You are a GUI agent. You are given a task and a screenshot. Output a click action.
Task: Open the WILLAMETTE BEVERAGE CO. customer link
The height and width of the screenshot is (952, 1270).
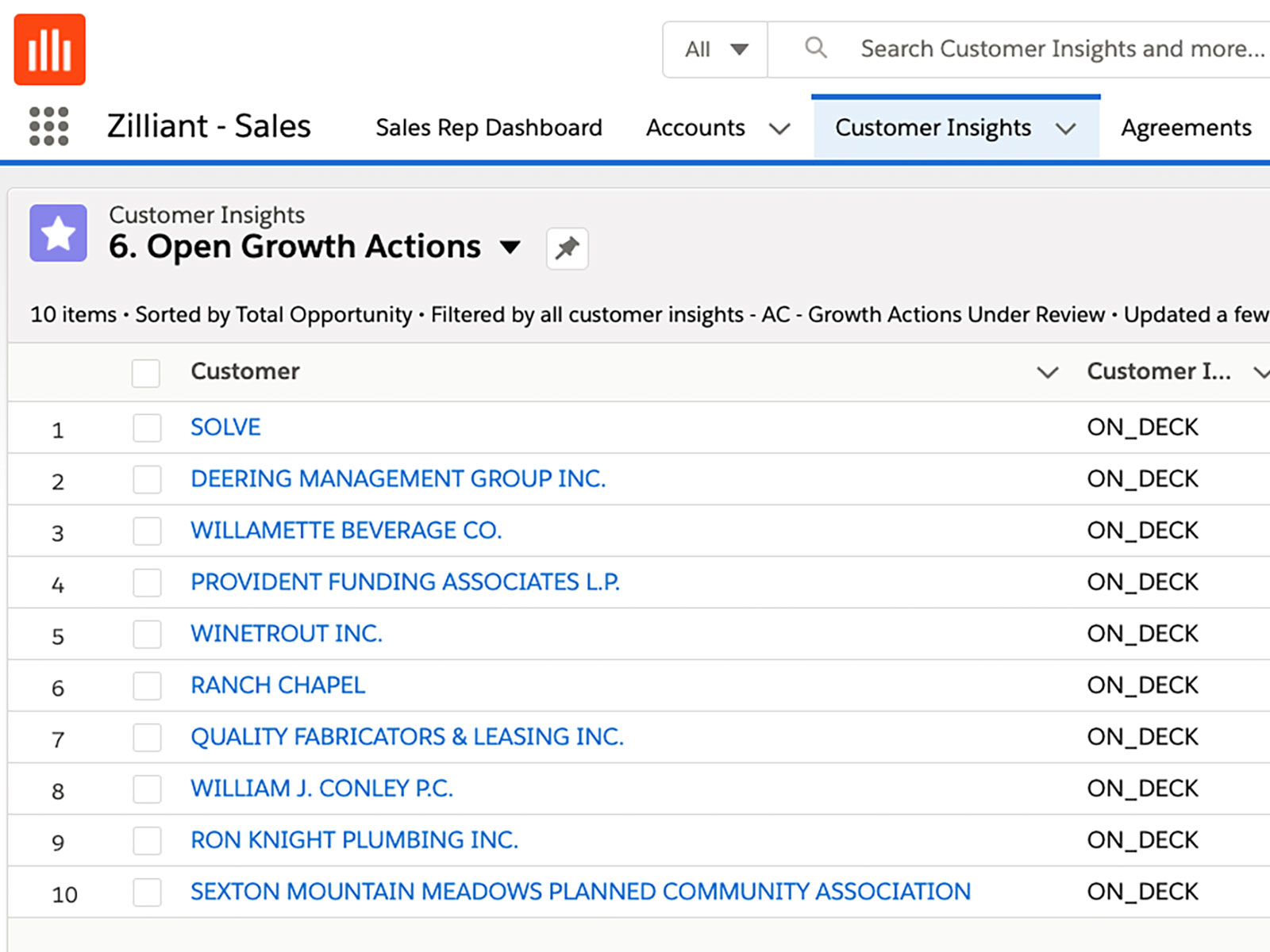pos(346,530)
